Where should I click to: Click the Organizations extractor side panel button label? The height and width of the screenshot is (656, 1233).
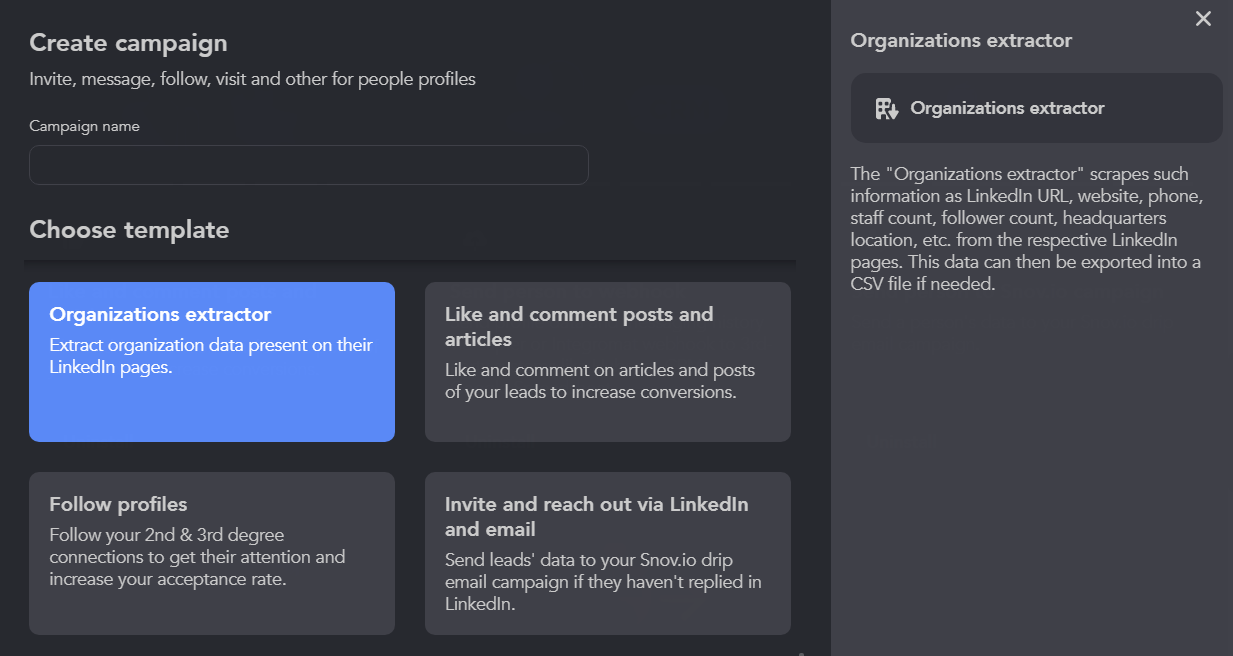click(x=1007, y=108)
